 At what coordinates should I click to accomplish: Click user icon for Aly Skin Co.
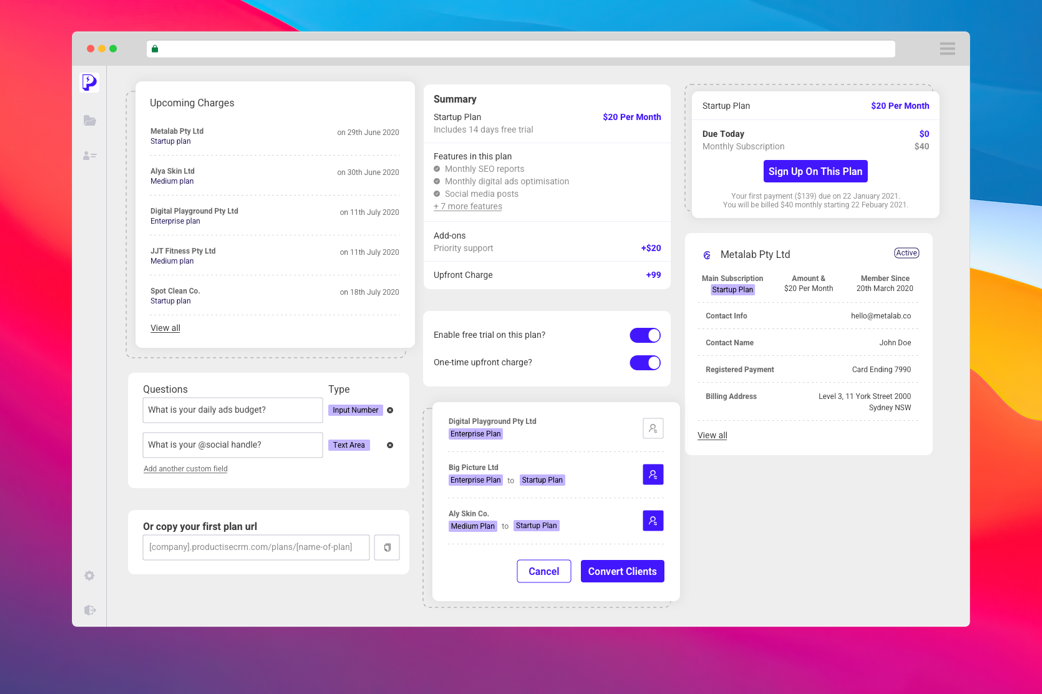coord(653,520)
